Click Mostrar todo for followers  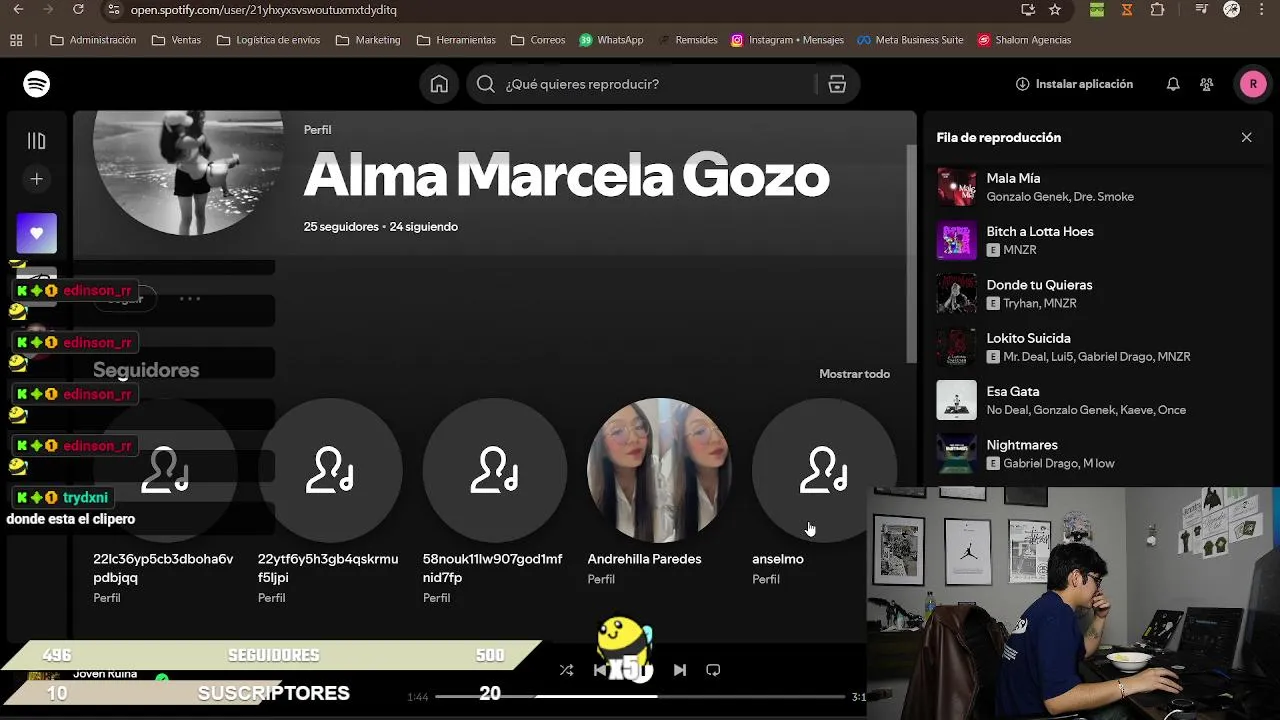coord(854,374)
